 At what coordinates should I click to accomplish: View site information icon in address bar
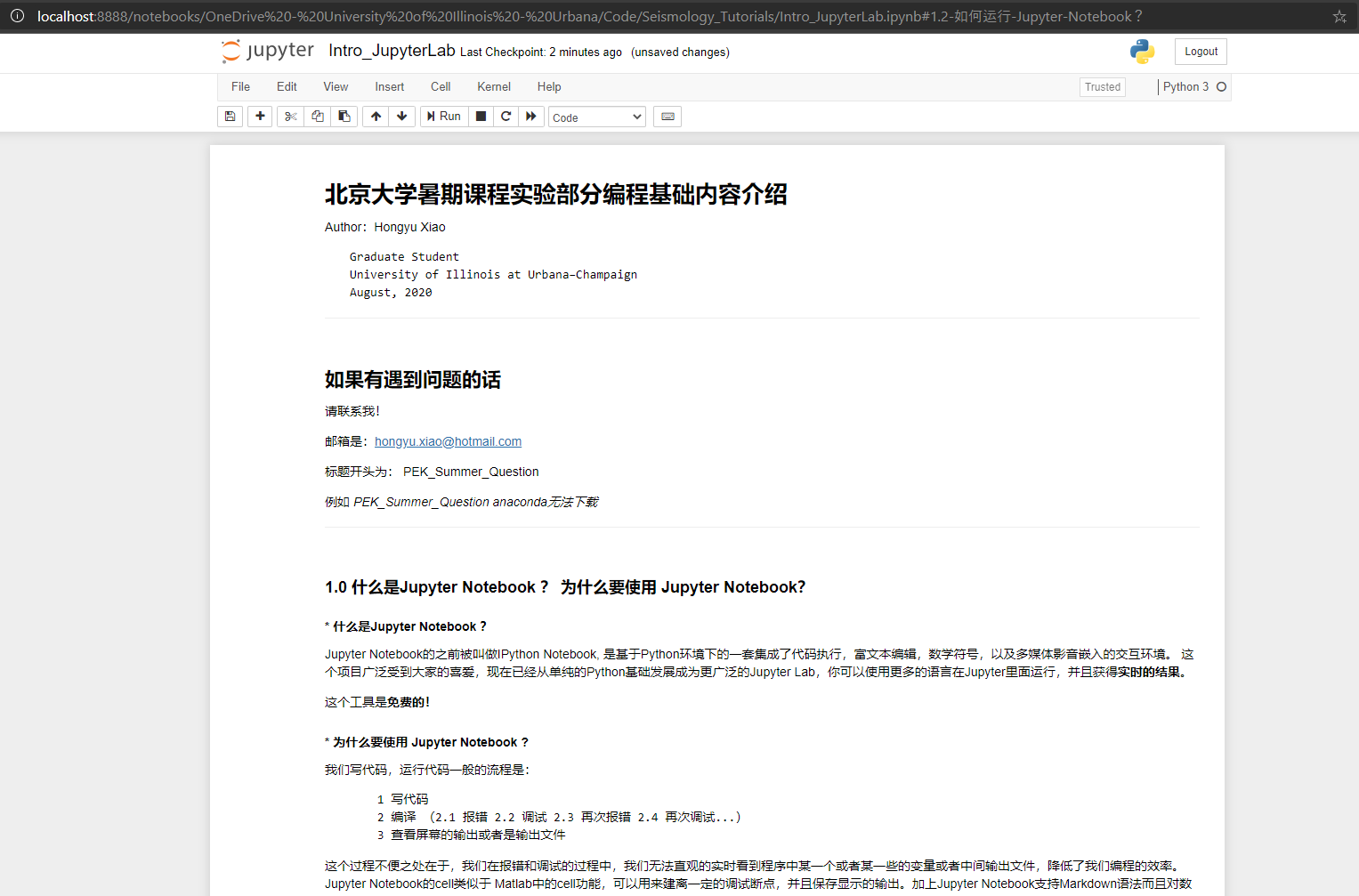coord(17,16)
